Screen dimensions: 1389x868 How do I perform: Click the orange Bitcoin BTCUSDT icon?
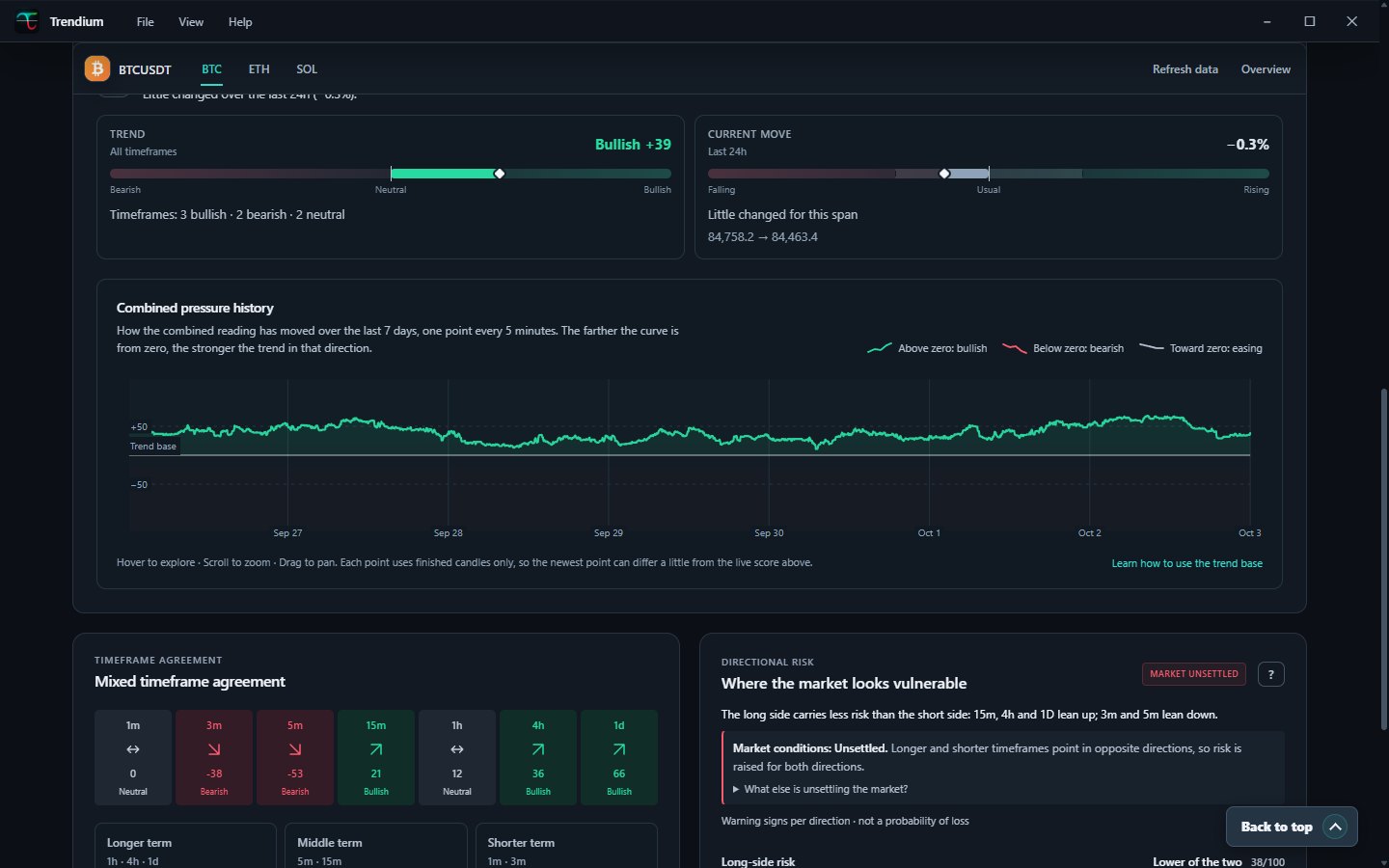click(x=97, y=68)
